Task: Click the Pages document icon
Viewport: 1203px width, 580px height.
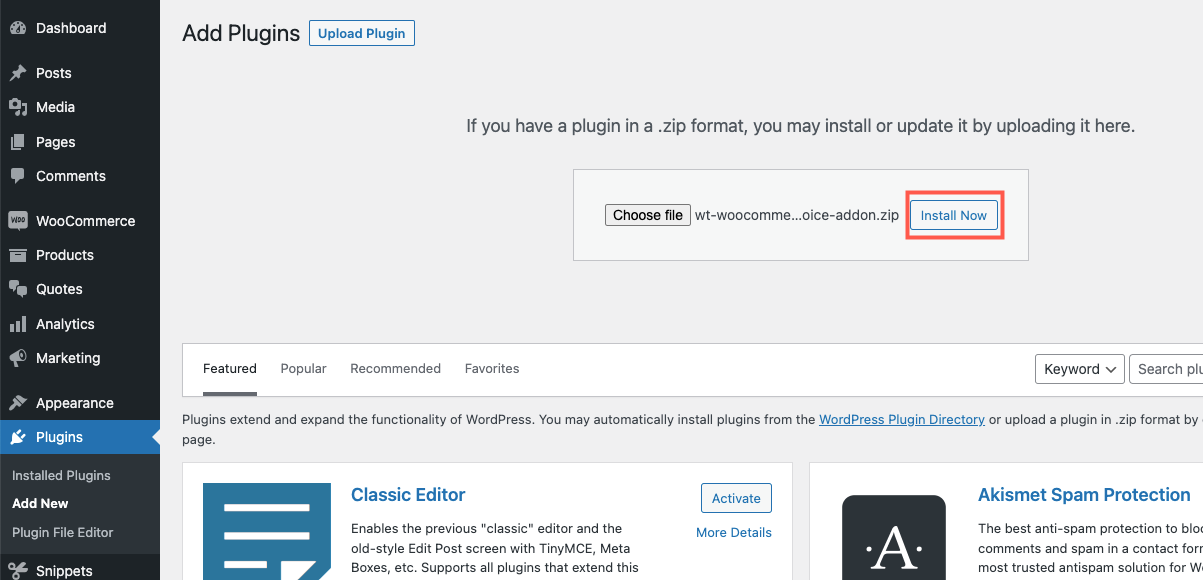Action: (18, 142)
